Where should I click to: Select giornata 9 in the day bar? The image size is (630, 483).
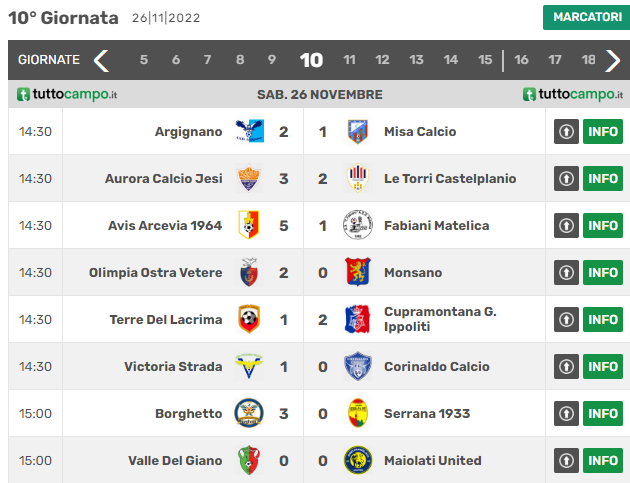pos(272,60)
